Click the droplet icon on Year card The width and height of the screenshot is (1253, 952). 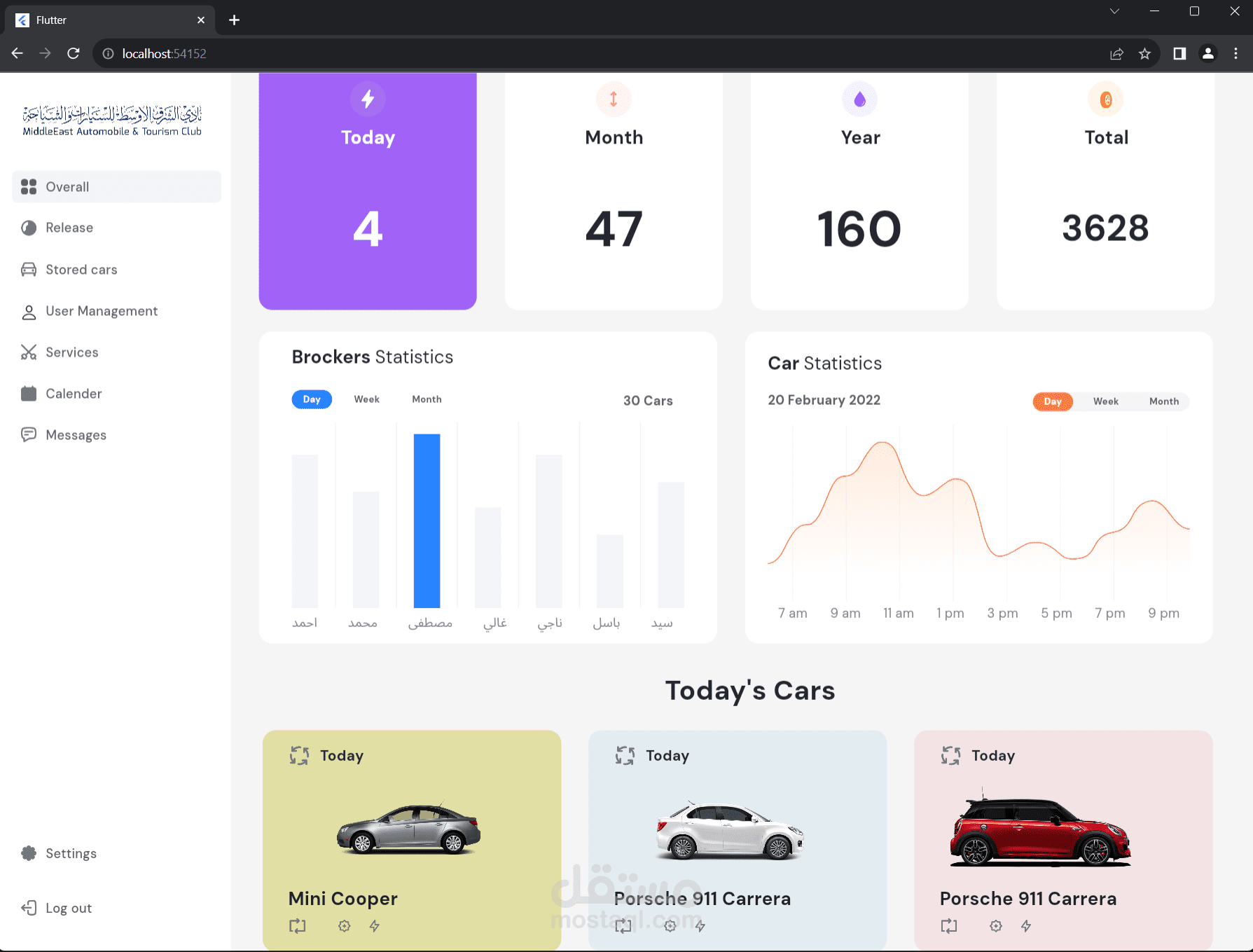[x=859, y=99]
